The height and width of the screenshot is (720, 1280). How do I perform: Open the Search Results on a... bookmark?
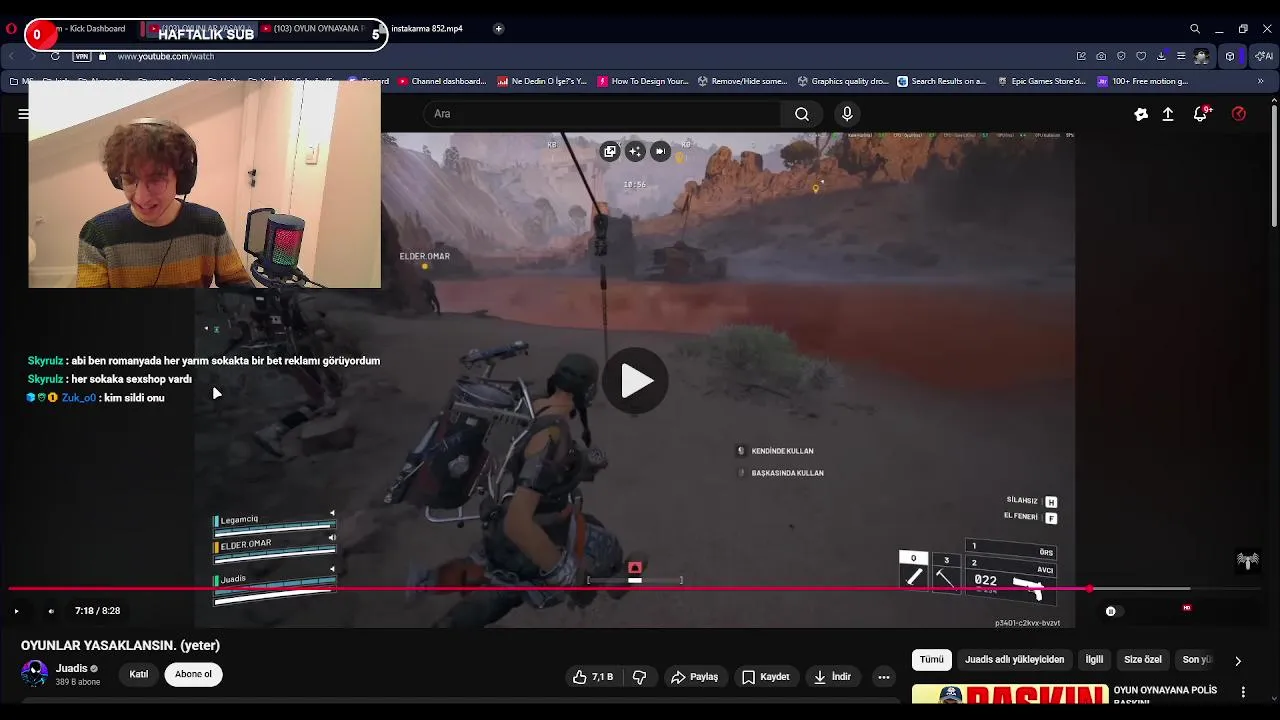(x=942, y=82)
